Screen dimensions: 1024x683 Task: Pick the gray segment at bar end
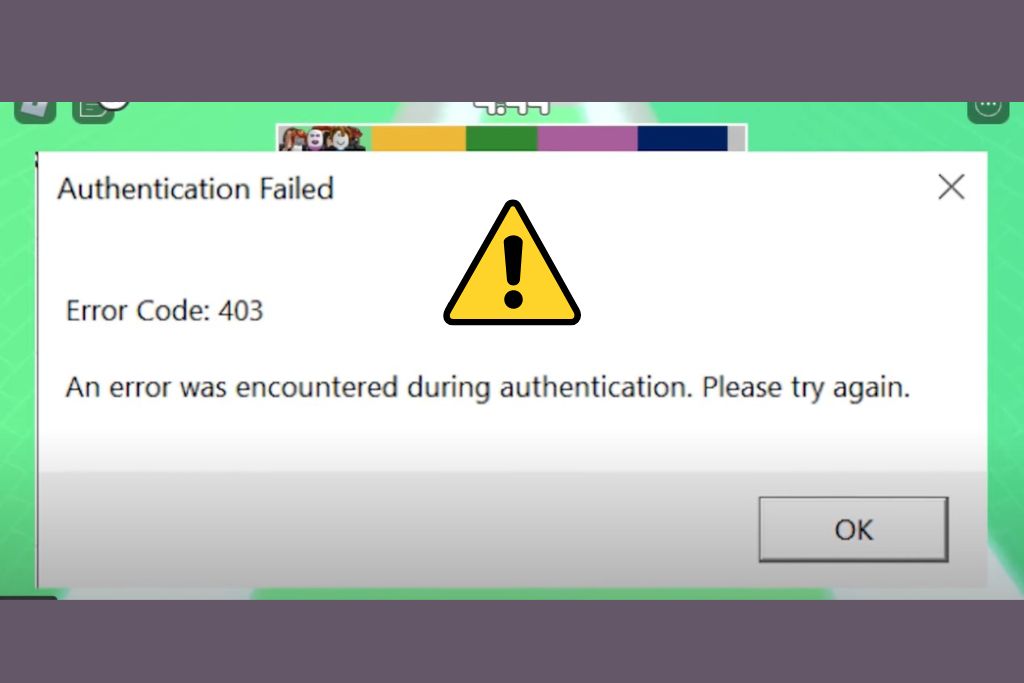pos(736,138)
